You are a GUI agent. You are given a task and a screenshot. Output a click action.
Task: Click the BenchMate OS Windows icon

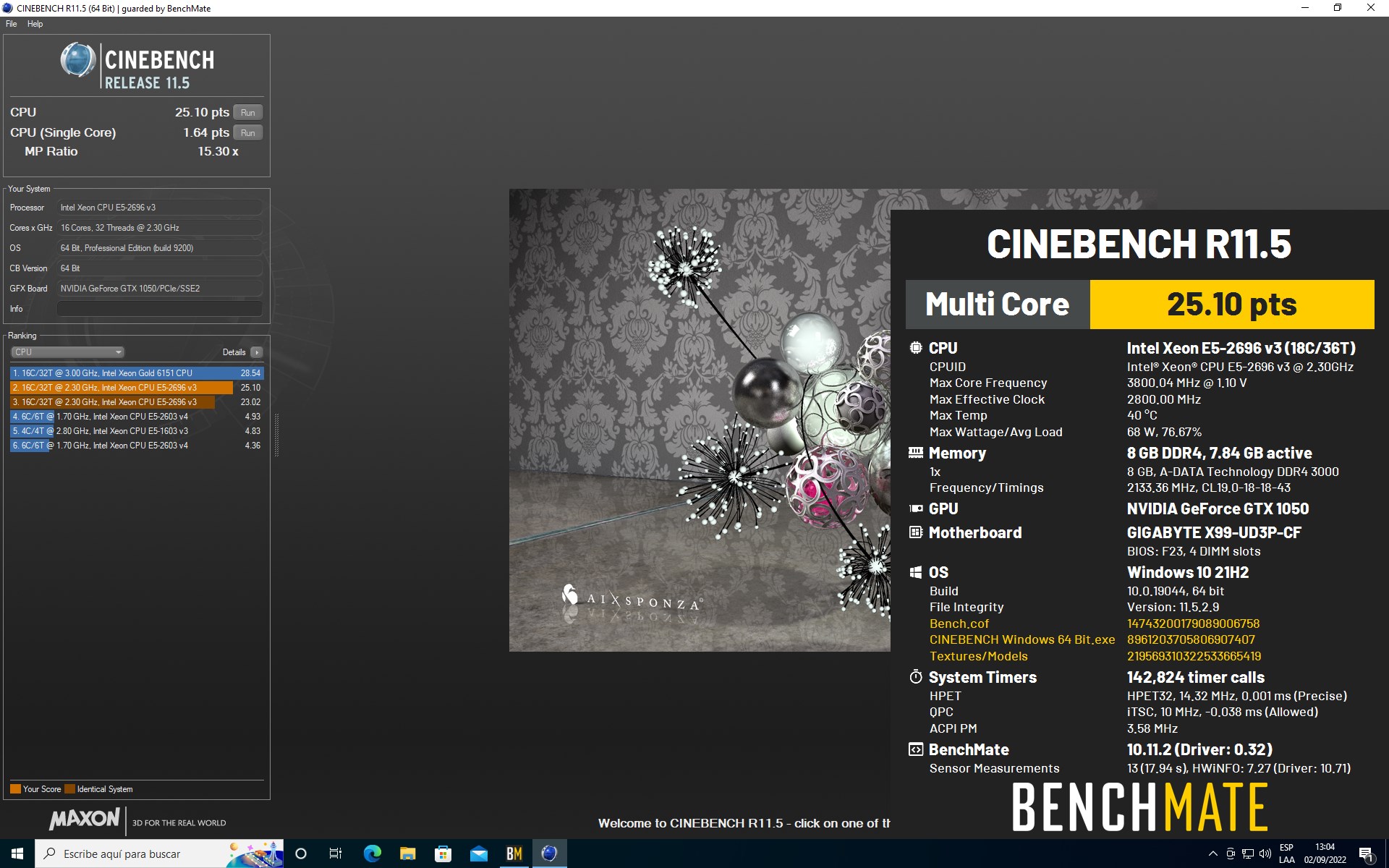click(x=916, y=572)
